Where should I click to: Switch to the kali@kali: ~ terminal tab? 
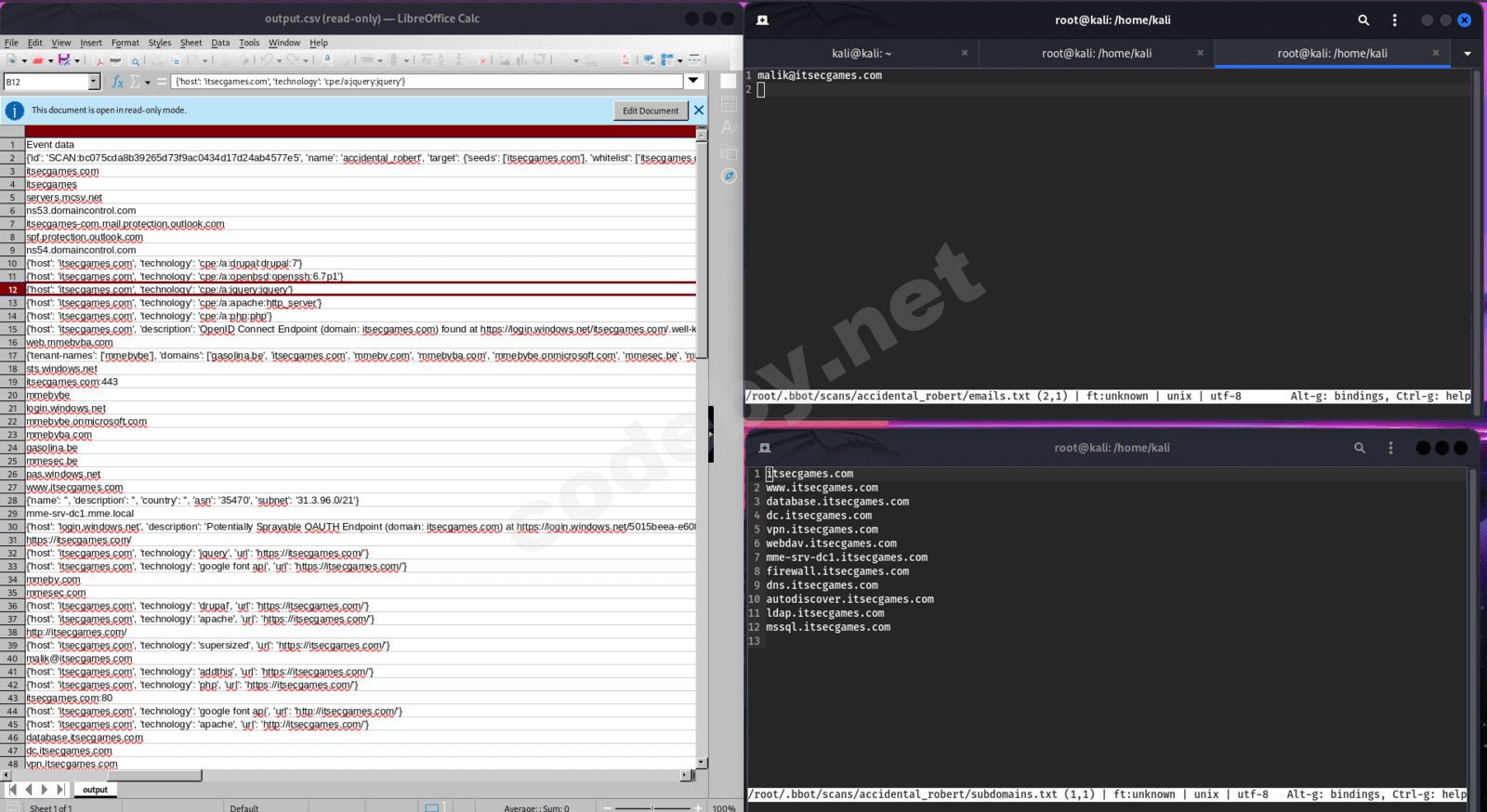tap(861, 54)
